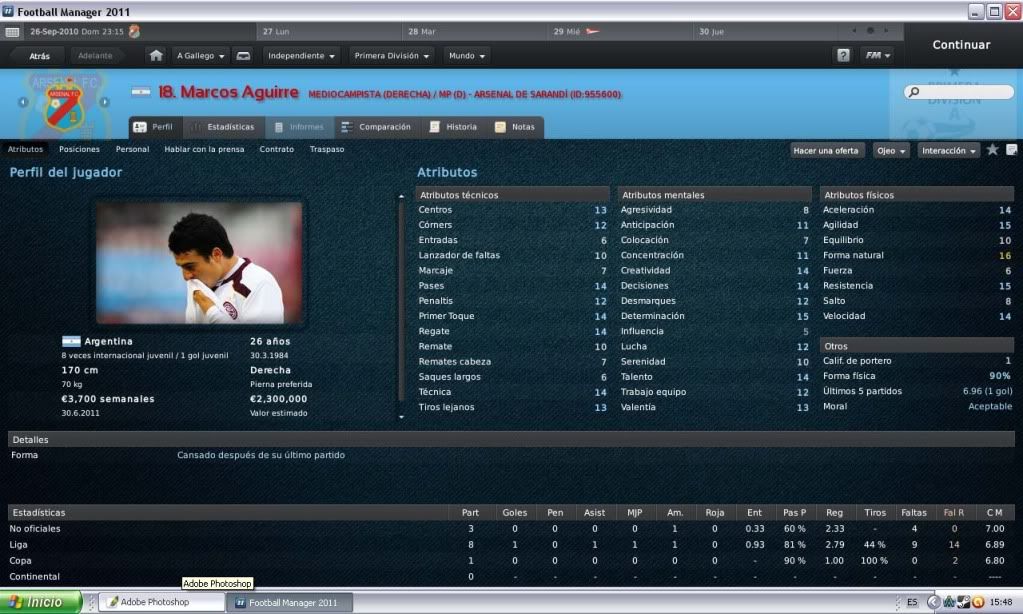Open the Mundo dropdown menu
1023x614 pixels.
coord(466,56)
